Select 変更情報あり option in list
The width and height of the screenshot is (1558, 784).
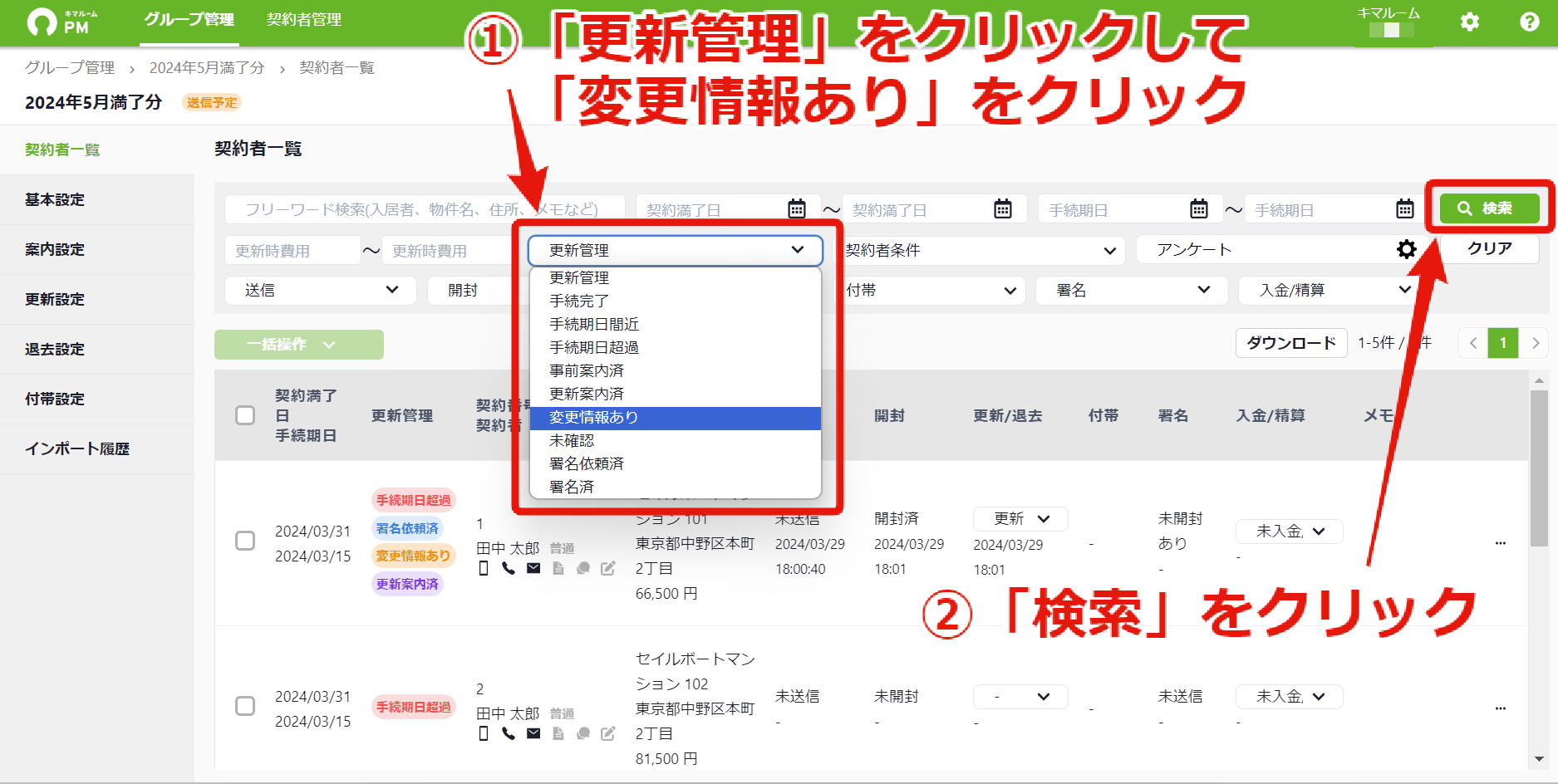676,418
